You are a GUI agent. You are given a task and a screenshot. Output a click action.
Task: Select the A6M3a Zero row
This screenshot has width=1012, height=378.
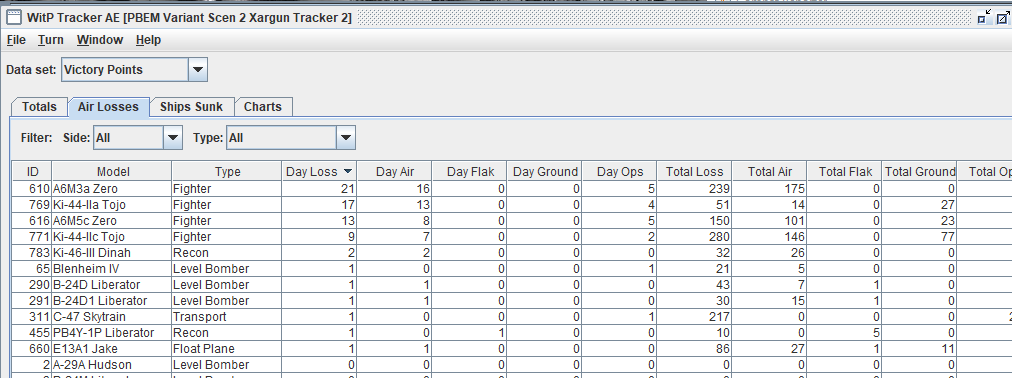[512, 189]
